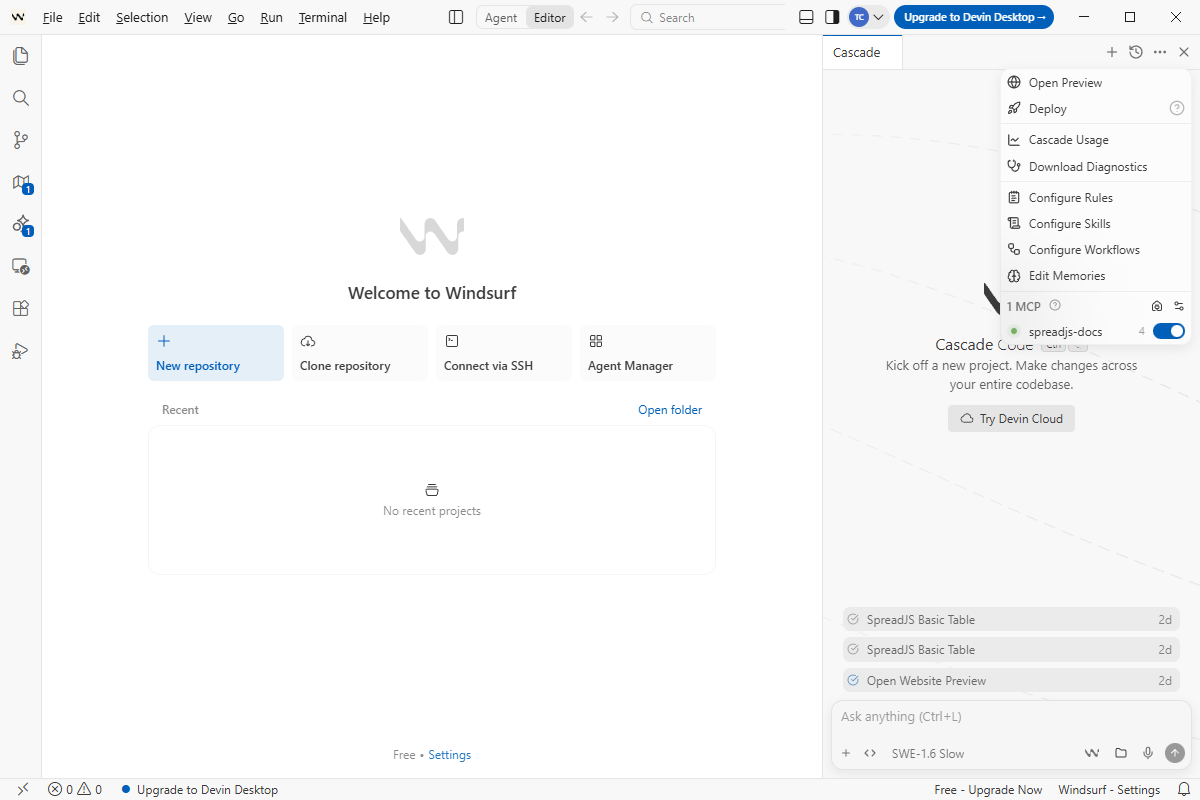1200x800 pixels.
Task: Click the remote window icon in status bar
Action: (23, 790)
